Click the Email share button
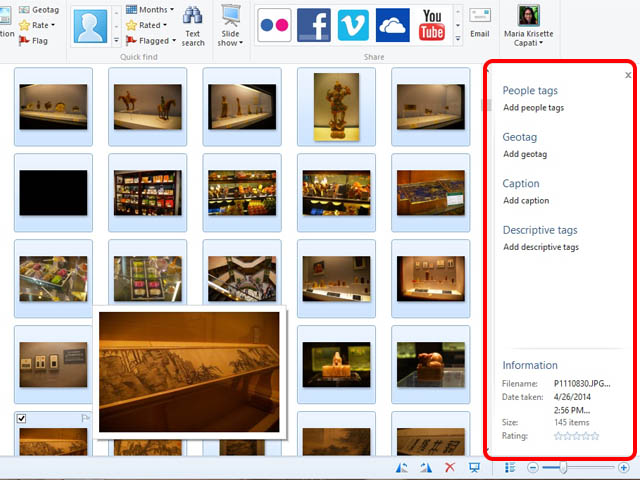 coord(480,24)
